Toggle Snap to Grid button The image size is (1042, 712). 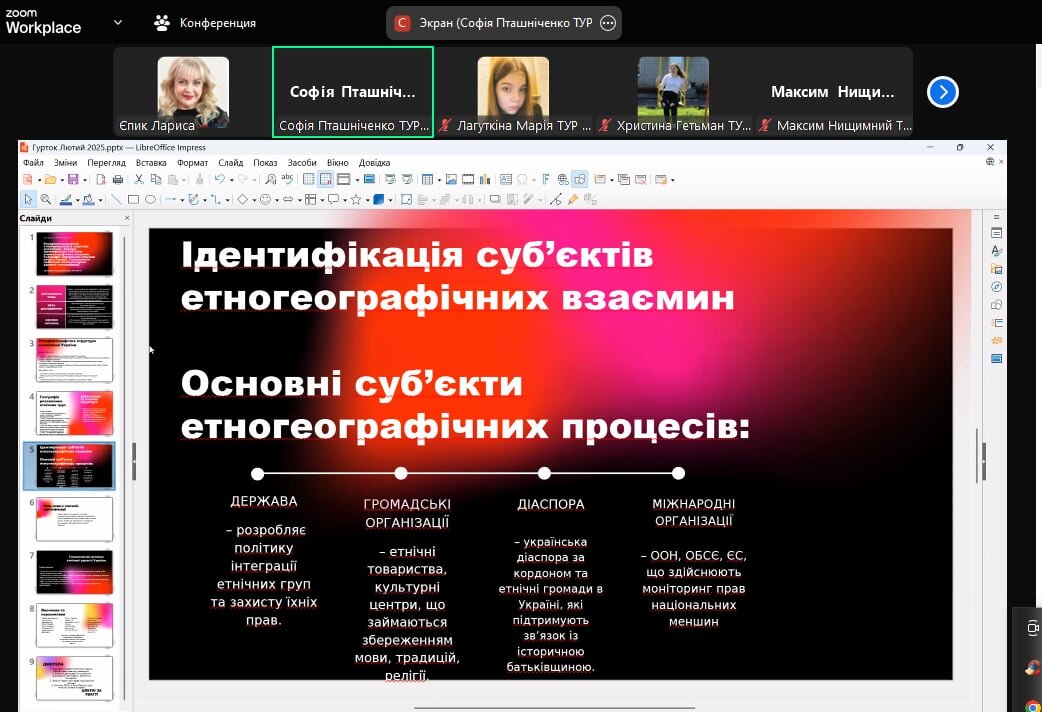tap(325, 180)
